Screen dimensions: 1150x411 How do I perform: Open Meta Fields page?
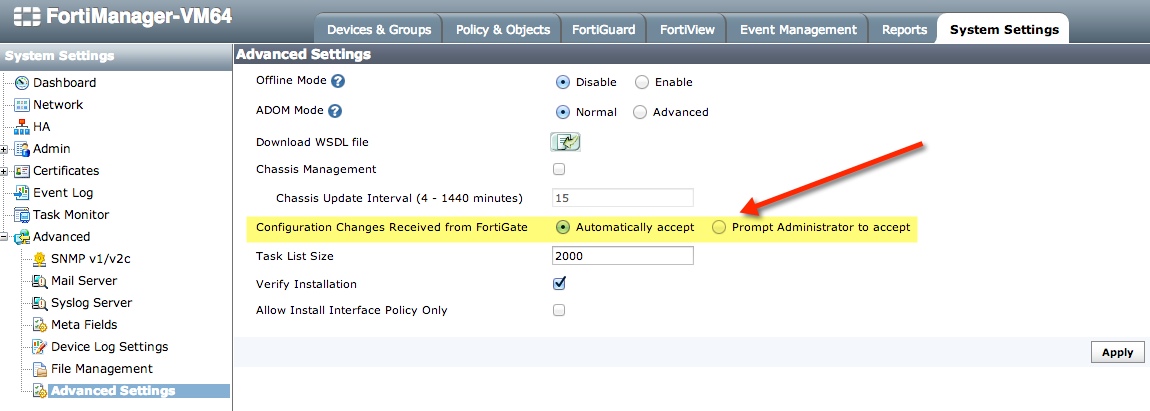(x=84, y=325)
